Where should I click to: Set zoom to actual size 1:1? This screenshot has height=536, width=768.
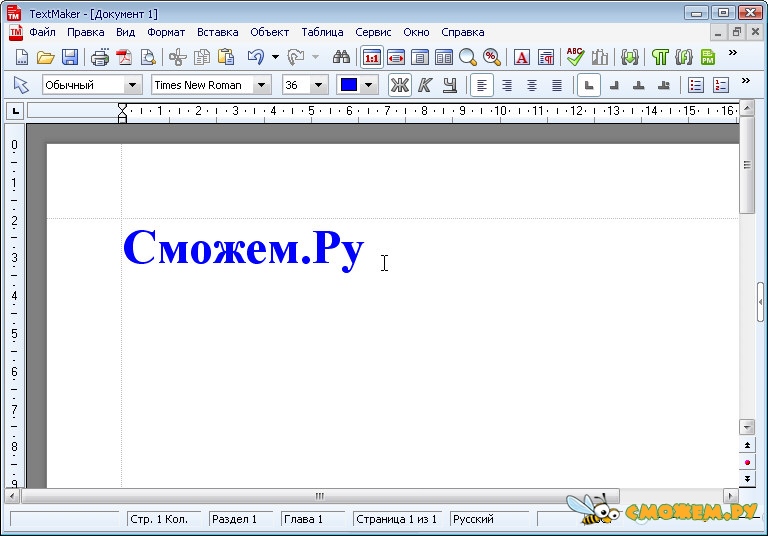[372, 57]
